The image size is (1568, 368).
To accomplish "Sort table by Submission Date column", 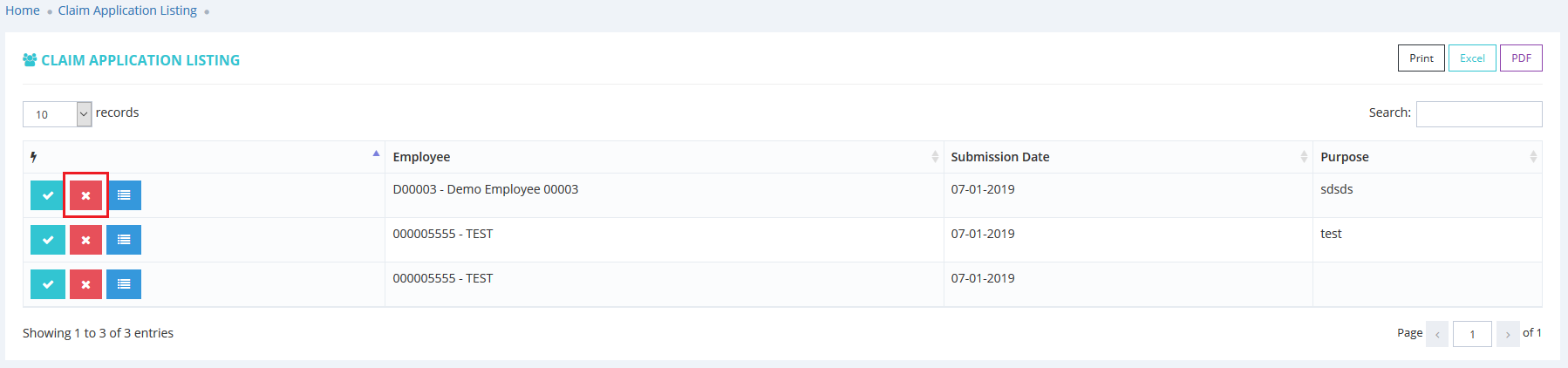I will click(x=1127, y=157).
